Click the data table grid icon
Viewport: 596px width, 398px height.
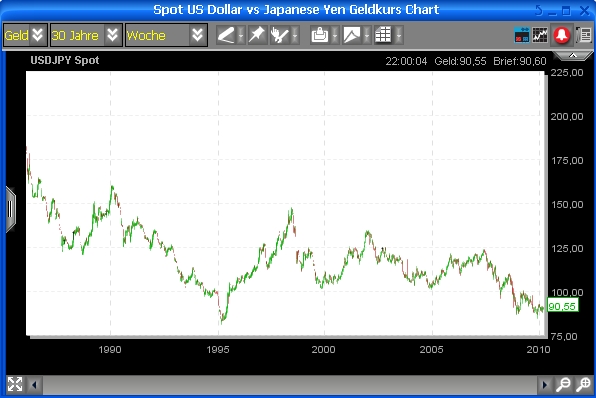(x=383, y=35)
